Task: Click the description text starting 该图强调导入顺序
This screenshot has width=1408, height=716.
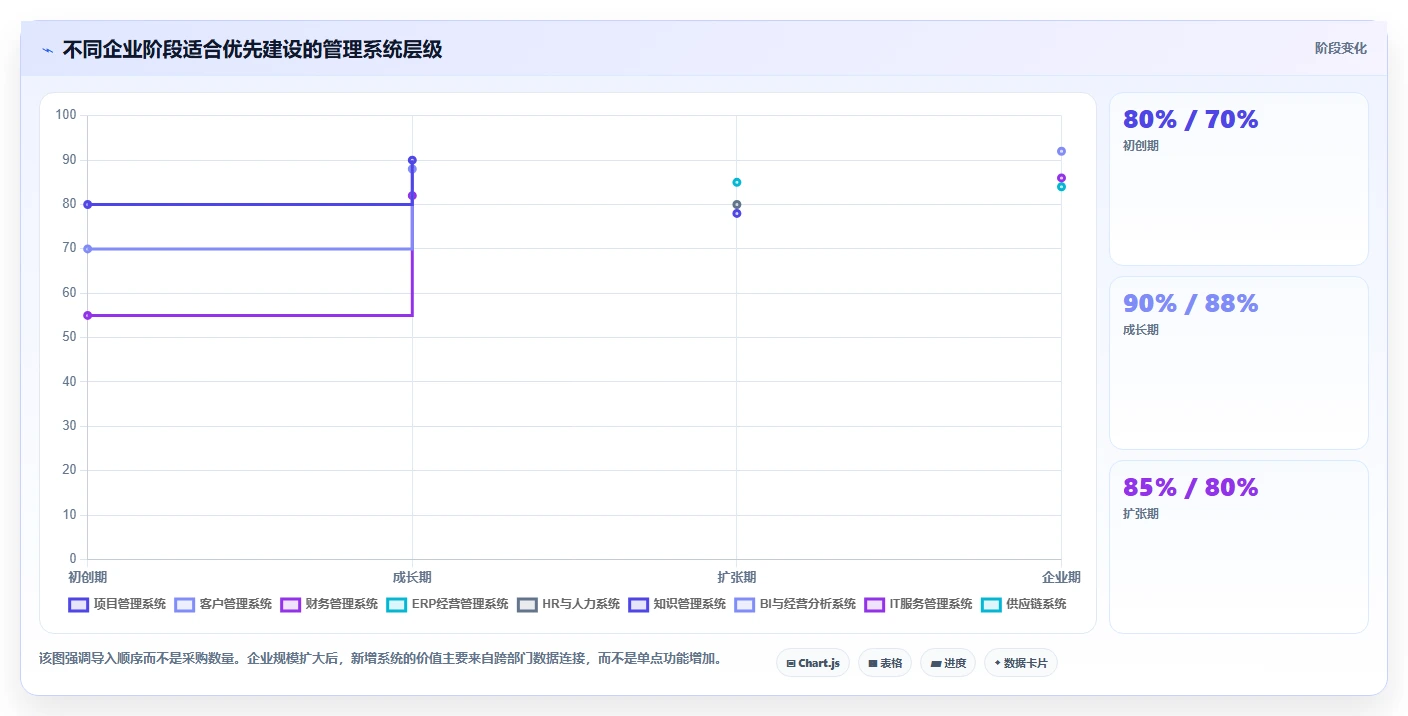Action: [380, 659]
